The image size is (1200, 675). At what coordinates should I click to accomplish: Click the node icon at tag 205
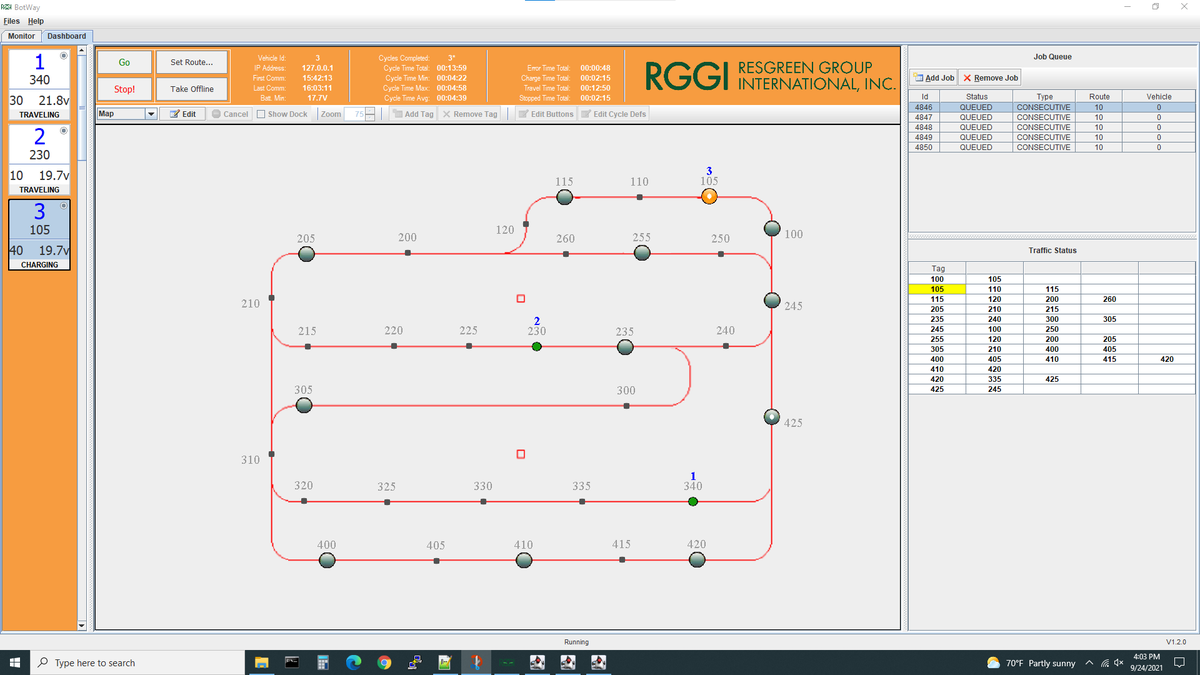tap(307, 254)
